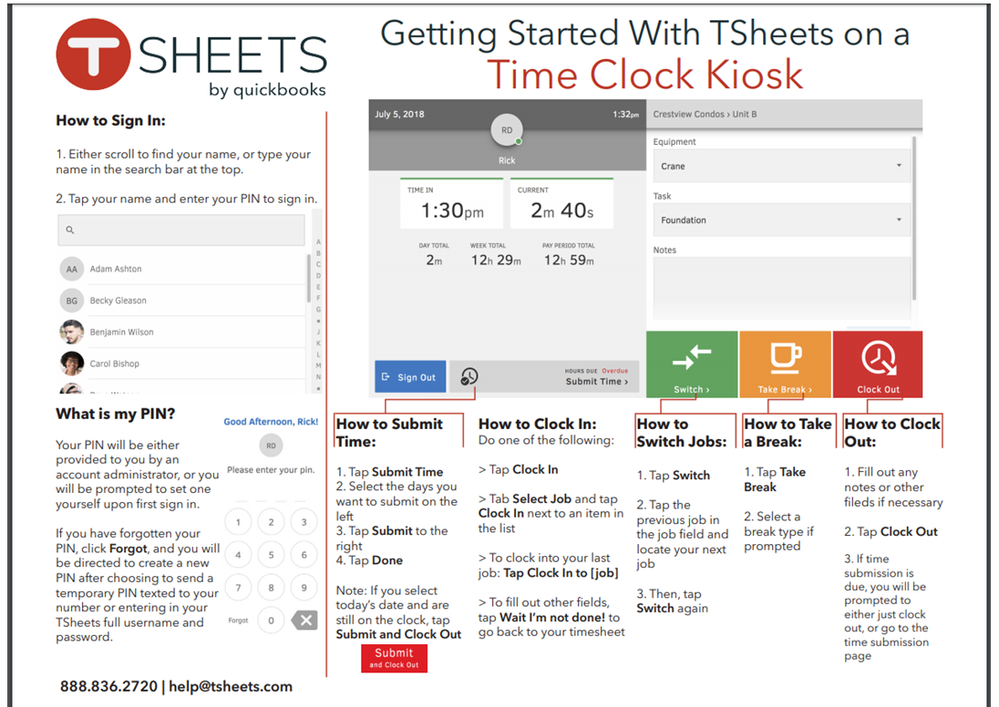The image size is (999, 707).
Task: Tap PIN keypad digit 2
Action: [271, 522]
